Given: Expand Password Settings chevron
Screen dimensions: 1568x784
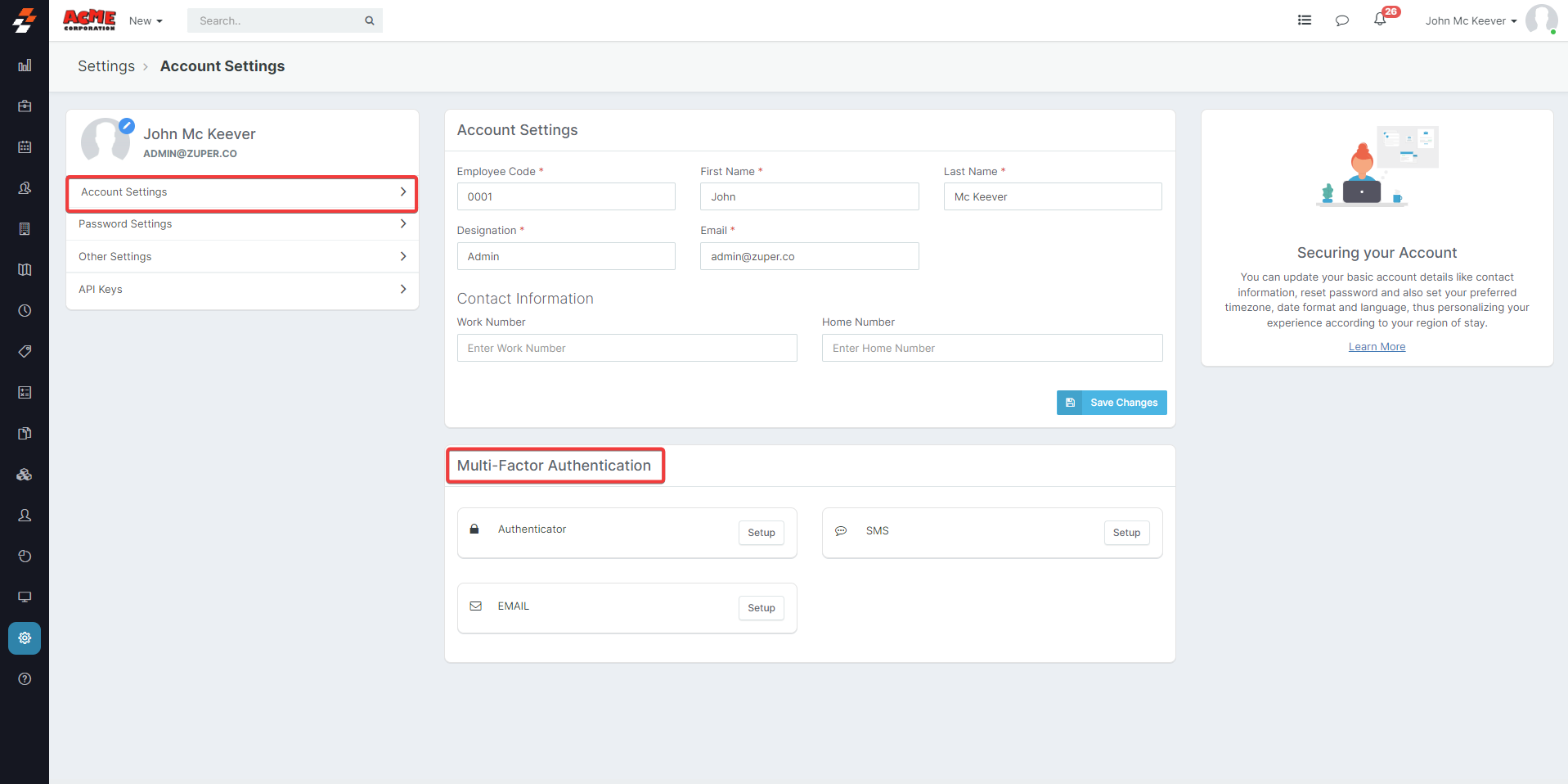Looking at the screenshot, I should [402, 224].
